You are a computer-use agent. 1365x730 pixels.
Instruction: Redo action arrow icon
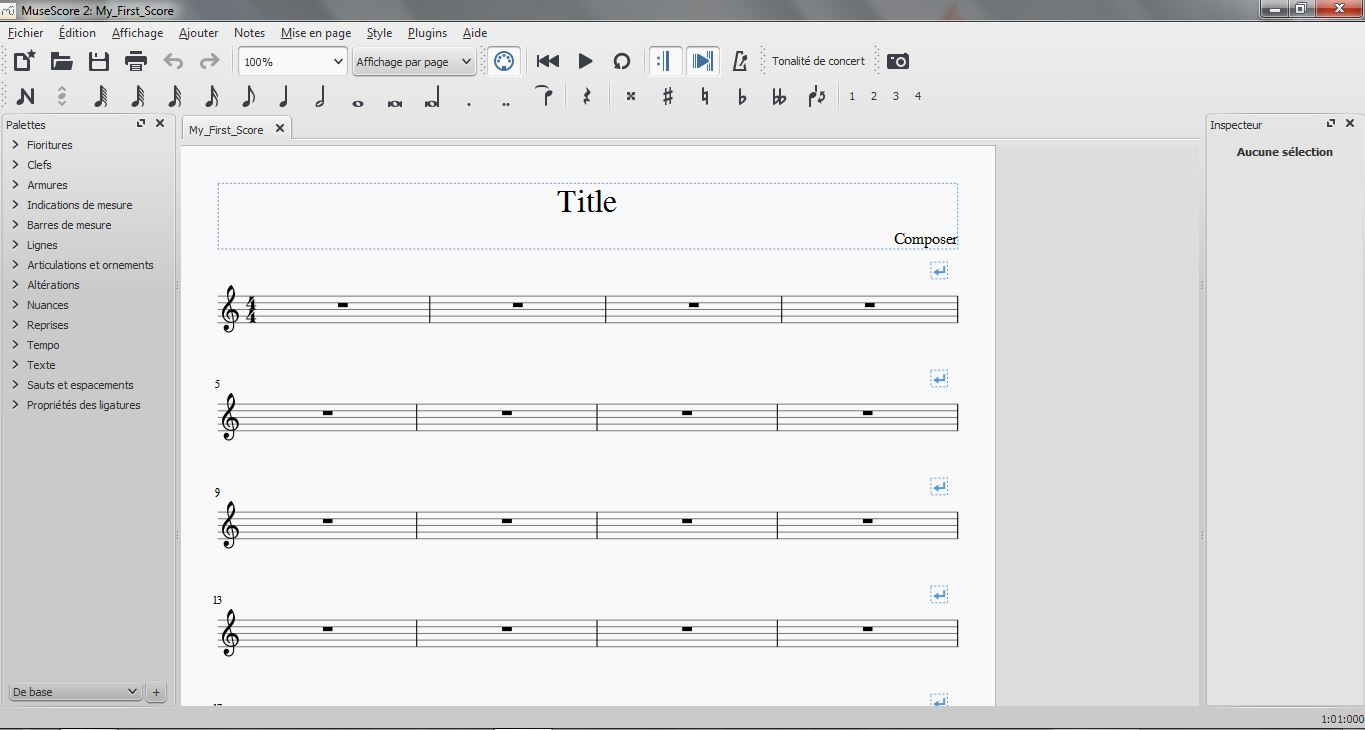point(209,61)
